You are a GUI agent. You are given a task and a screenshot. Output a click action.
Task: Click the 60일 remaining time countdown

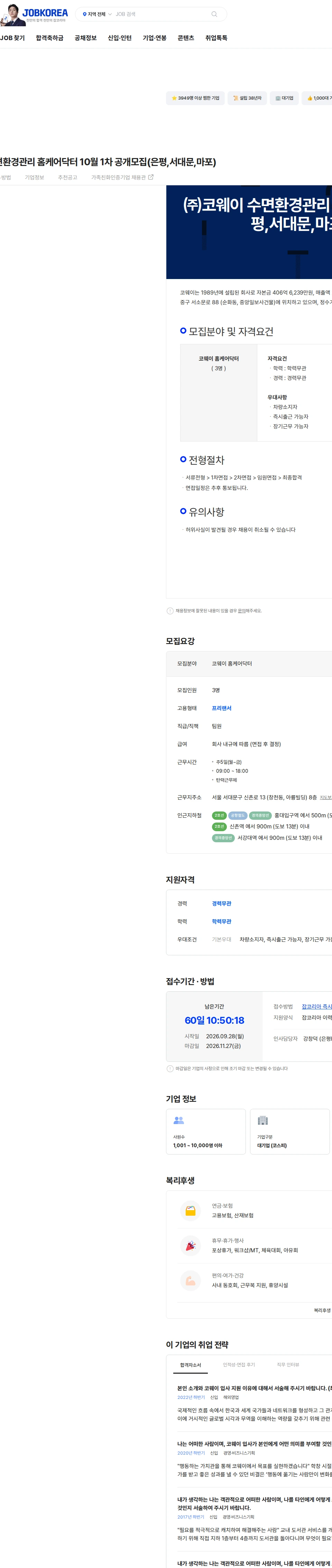click(214, 1021)
